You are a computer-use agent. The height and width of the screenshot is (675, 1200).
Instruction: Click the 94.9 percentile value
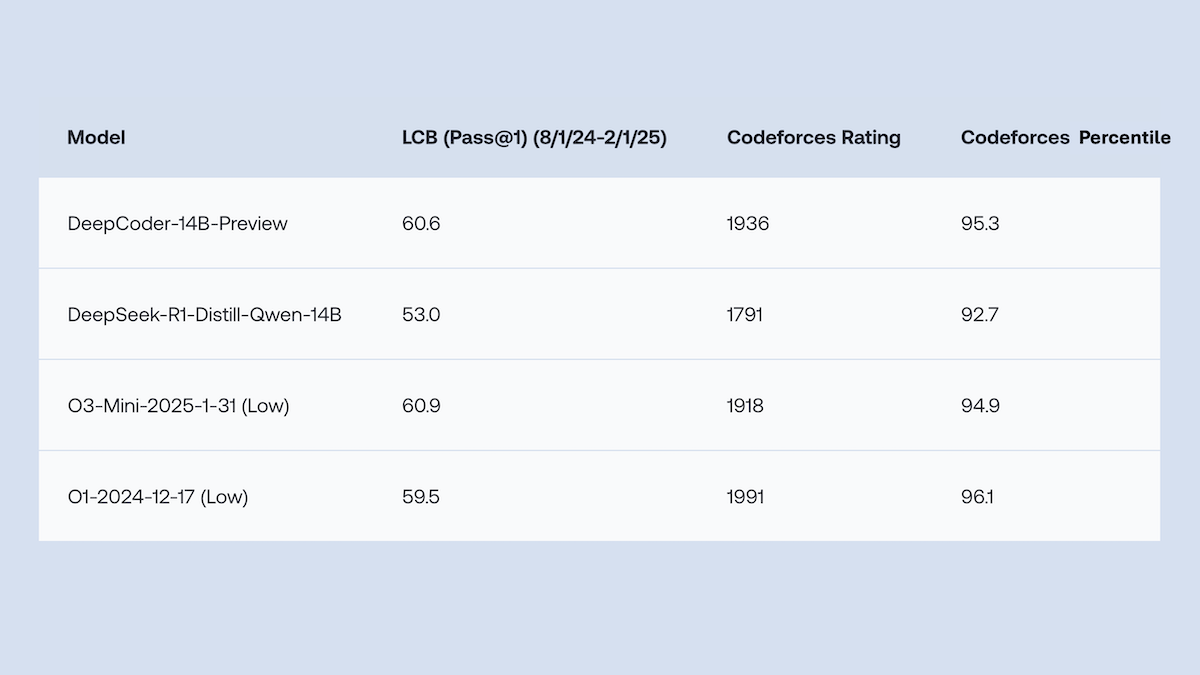(980, 406)
